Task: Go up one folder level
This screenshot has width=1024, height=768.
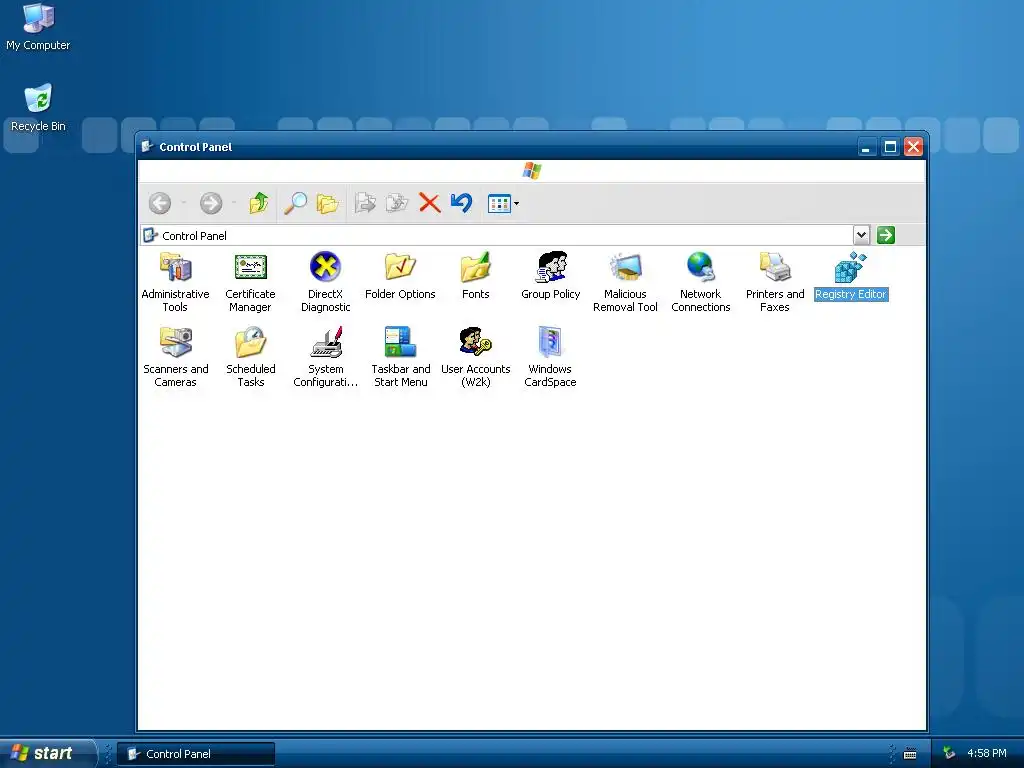Action: pyautogui.click(x=259, y=203)
